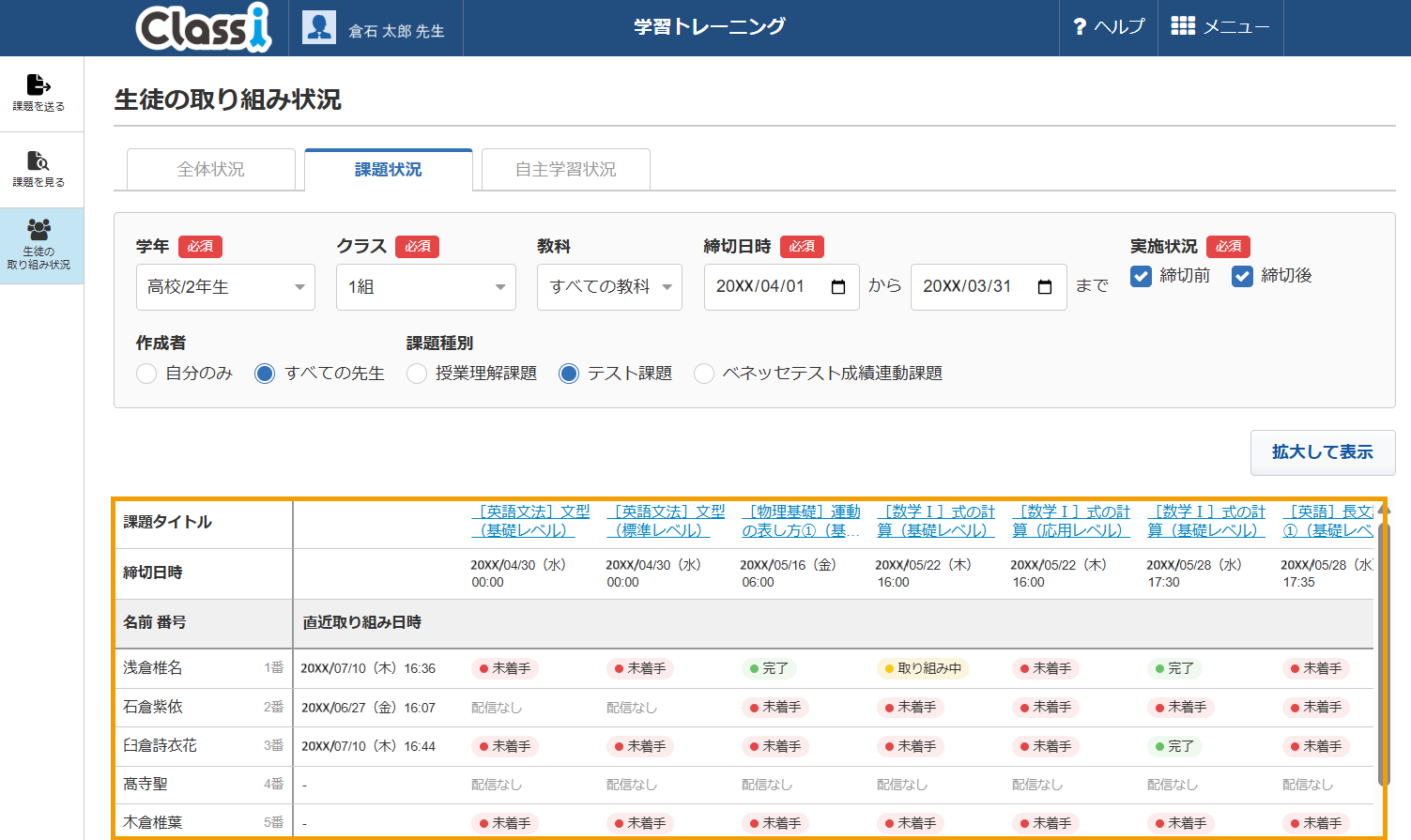Select the テスト課題 radio button

tap(569, 374)
